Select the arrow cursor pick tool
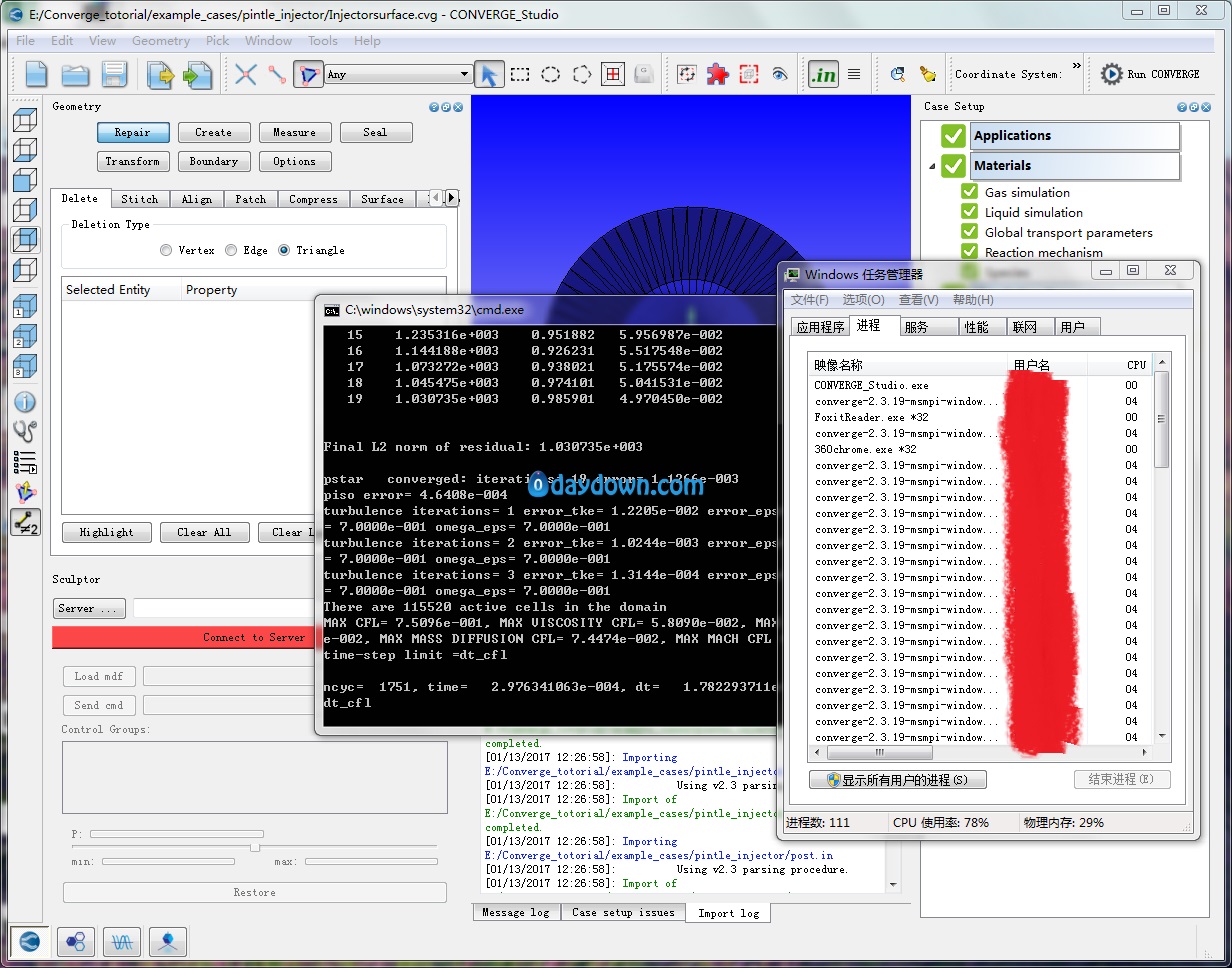The height and width of the screenshot is (968, 1232). click(489, 74)
